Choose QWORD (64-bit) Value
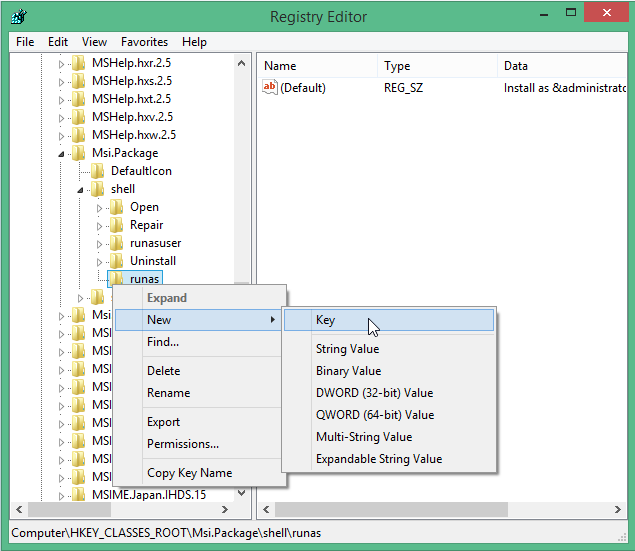The image size is (635, 551). [389, 415]
